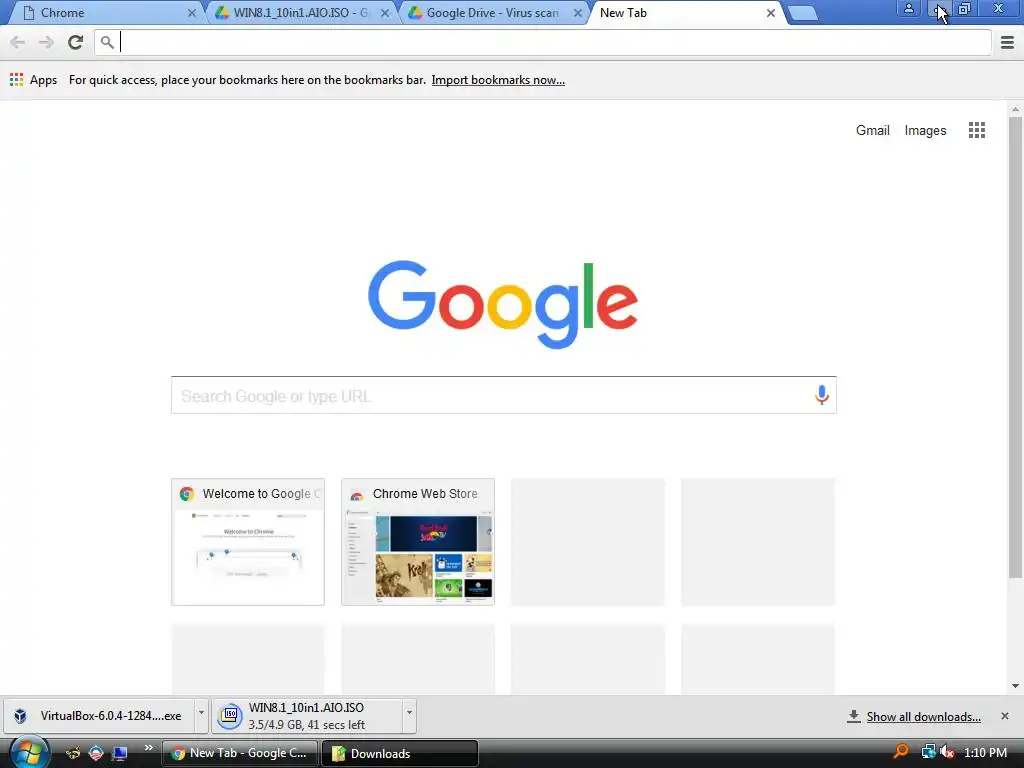Viewport: 1024px width, 768px height.
Task: Switch to the WIN8.1_10in1.AIO.ISO tab
Action: point(300,13)
